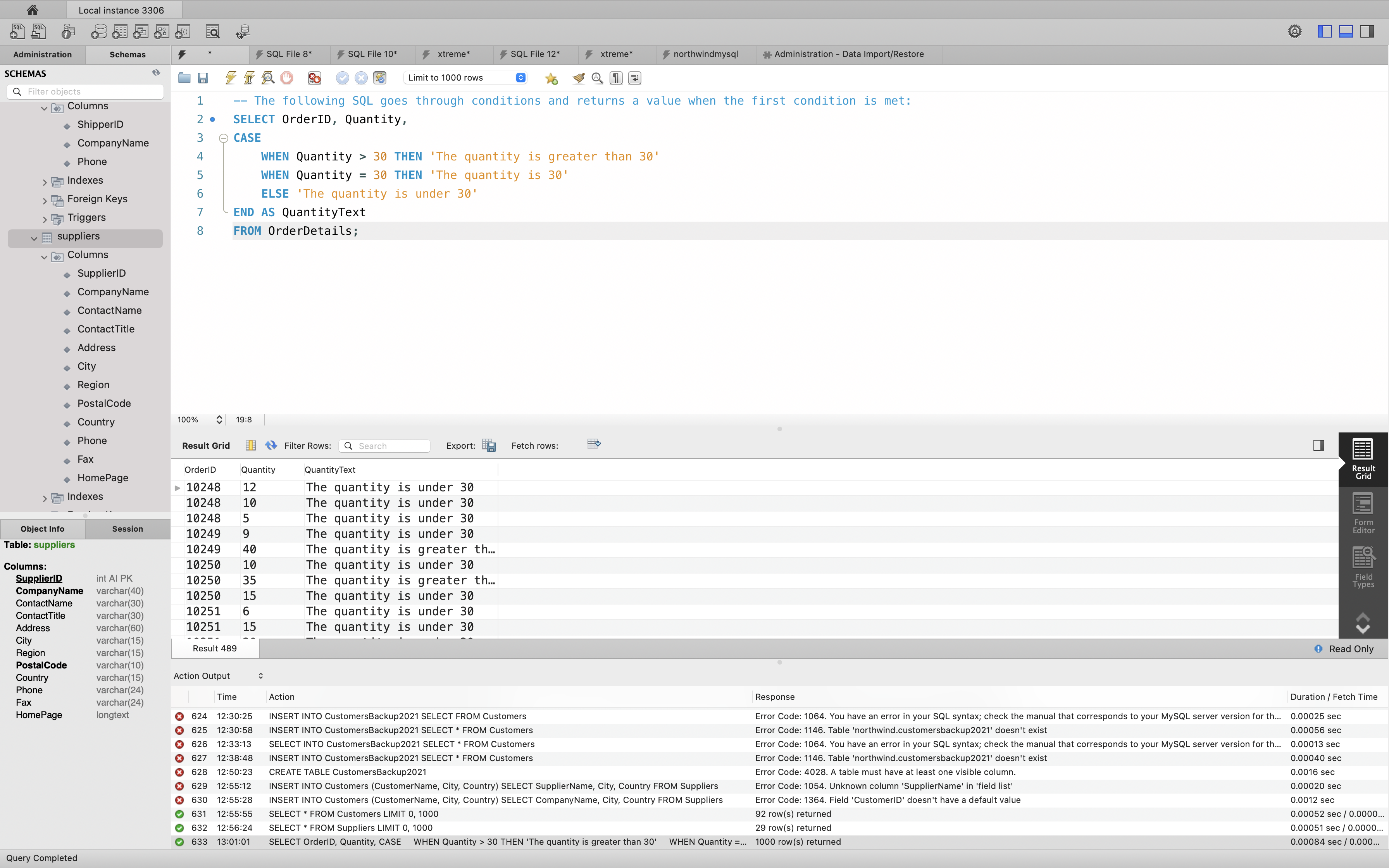
Task: Open the Session info tab
Action: point(128,529)
